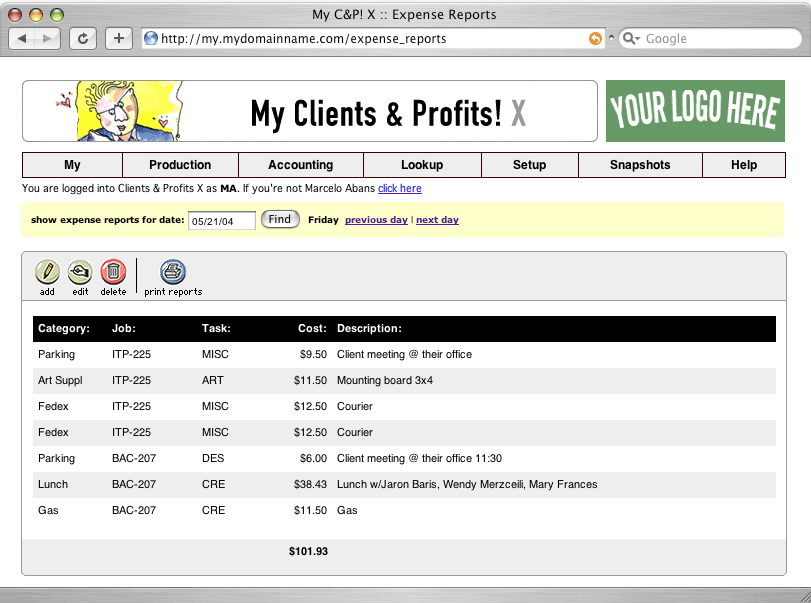Open the Production menu
Viewport: 811px width, 603px height.
point(180,165)
